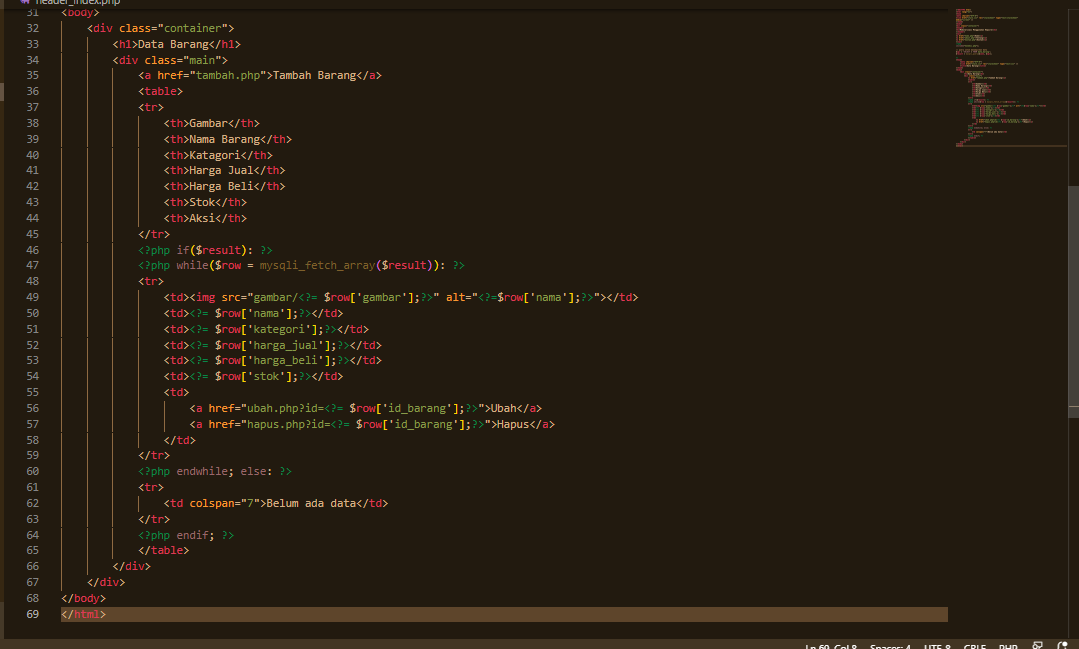Click the "tambah.php" href value

[228, 76]
